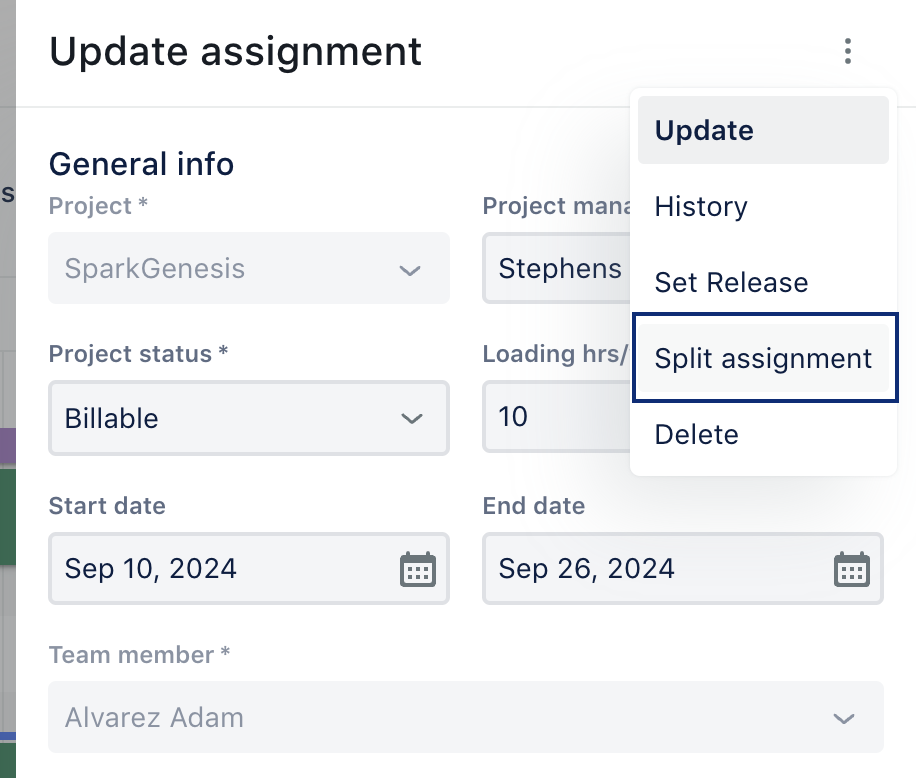
Task: Click the Start date field Sep 10, 2024
Action: 249,568
